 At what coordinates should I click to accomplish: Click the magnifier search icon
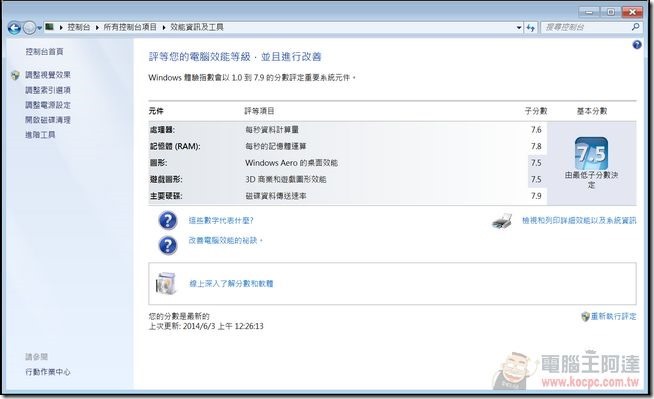click(x=635, y=27)
